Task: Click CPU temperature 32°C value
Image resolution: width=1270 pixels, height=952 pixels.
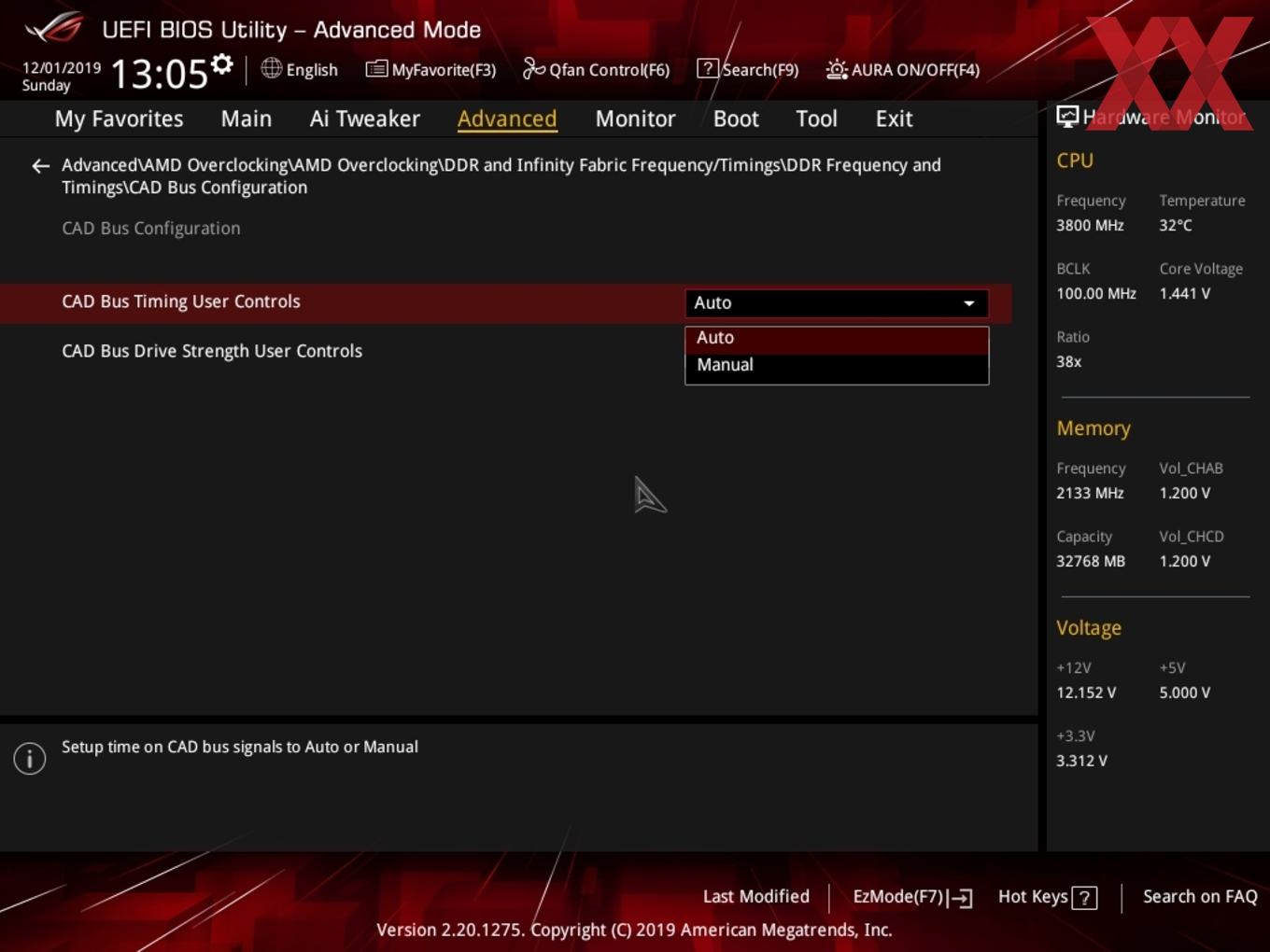Action: point(1176,225)
